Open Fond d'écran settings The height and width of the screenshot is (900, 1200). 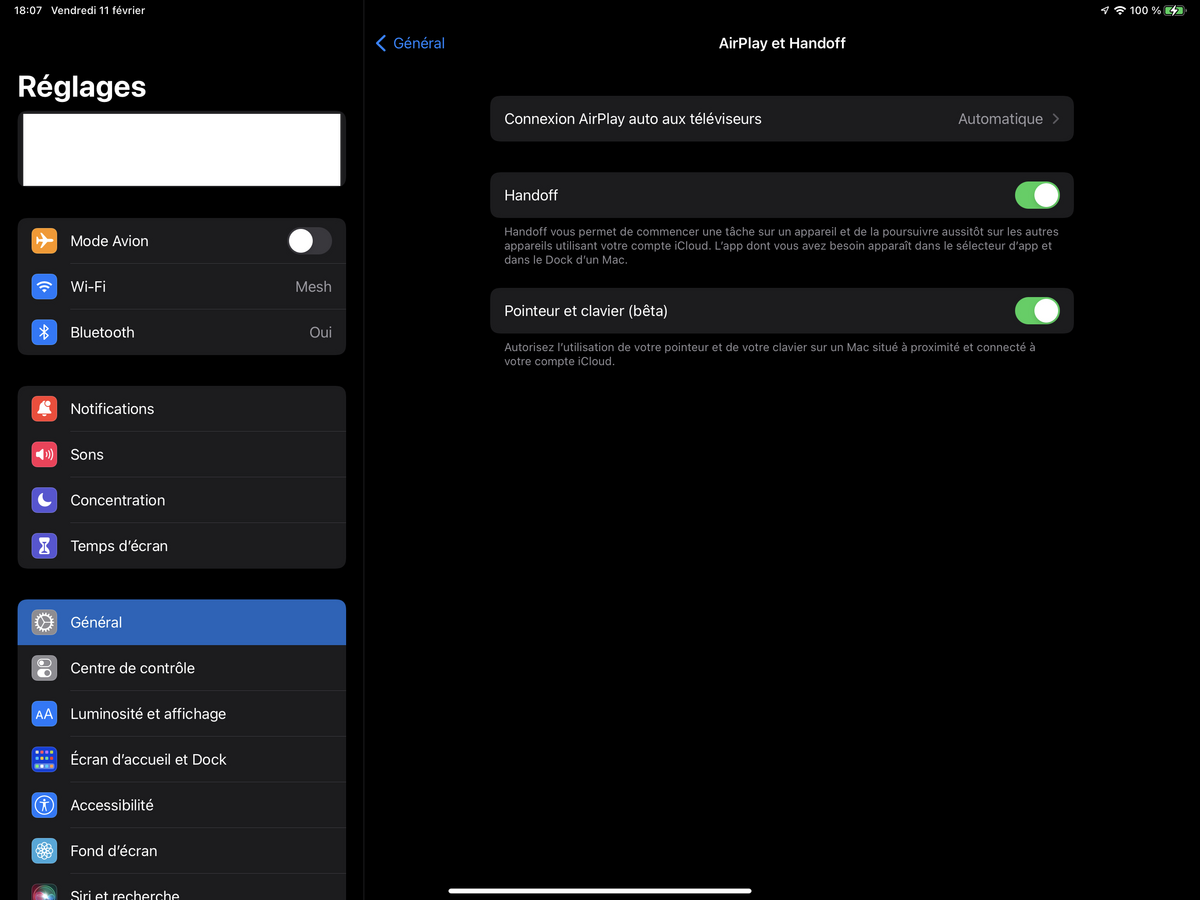[182, 851]
